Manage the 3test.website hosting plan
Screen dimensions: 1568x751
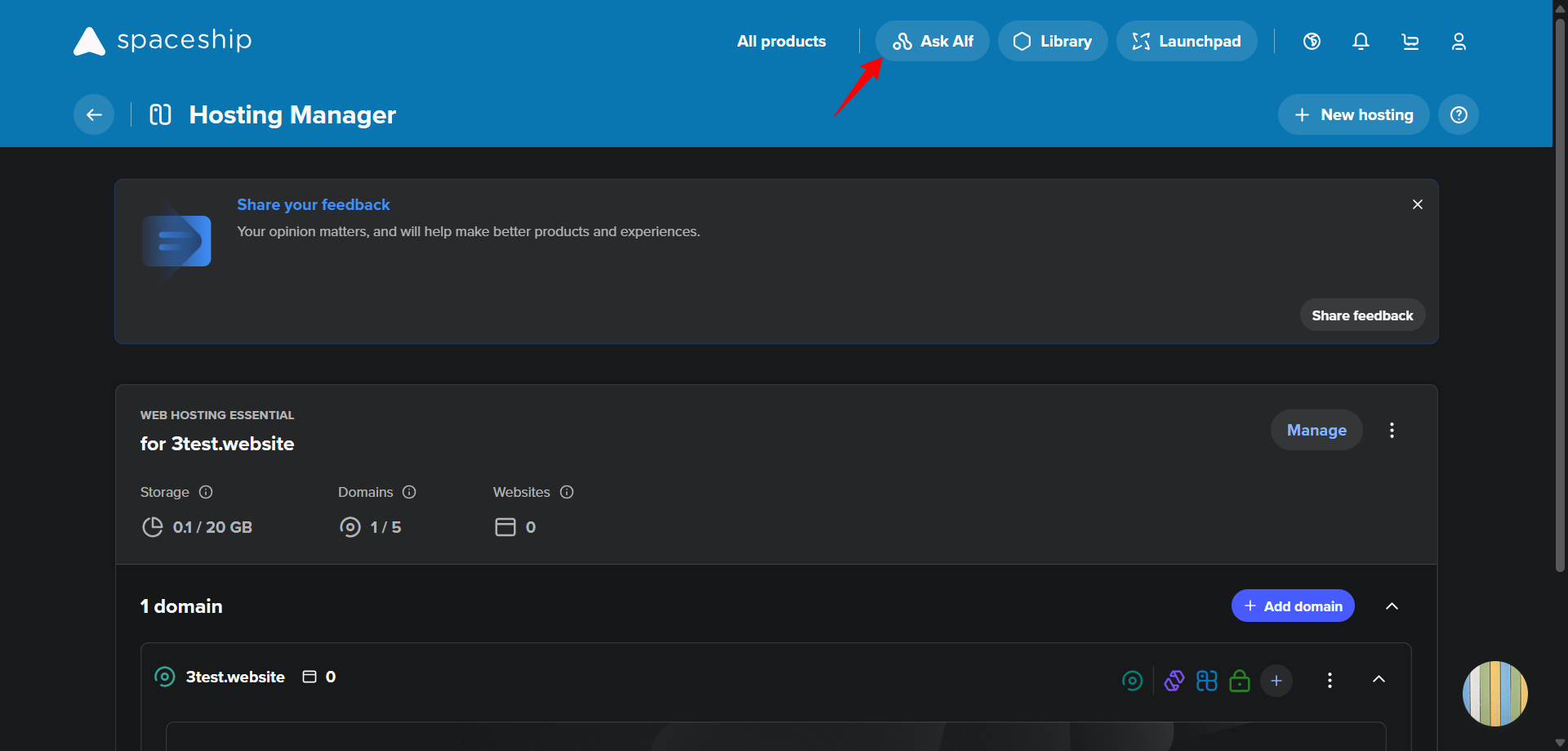(x=1316, y=430)
